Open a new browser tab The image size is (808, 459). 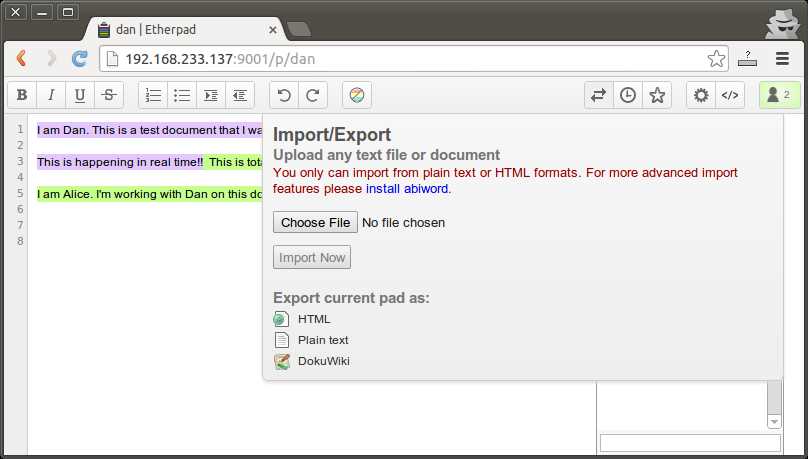[298, 29]
